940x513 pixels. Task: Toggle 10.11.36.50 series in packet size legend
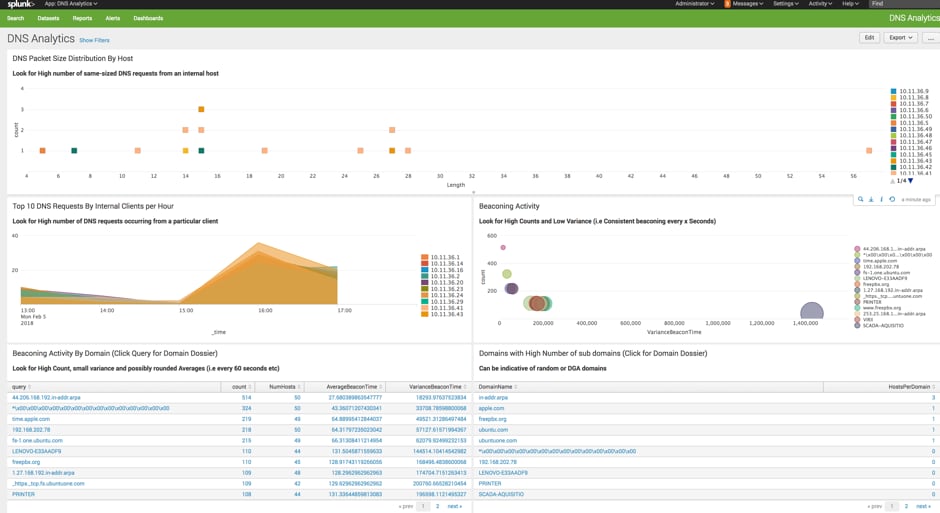911,116
